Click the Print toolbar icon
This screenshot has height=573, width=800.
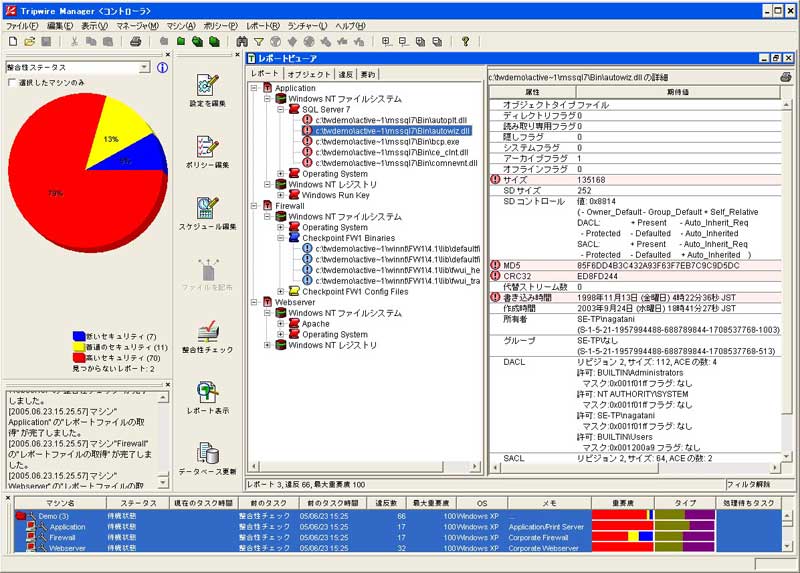point(135,41)
